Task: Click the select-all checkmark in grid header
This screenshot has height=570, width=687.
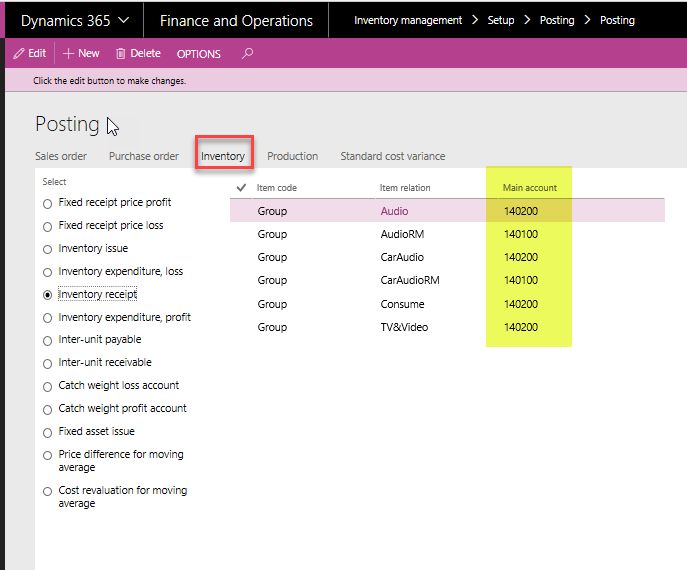Action: (x=241, y=188)
